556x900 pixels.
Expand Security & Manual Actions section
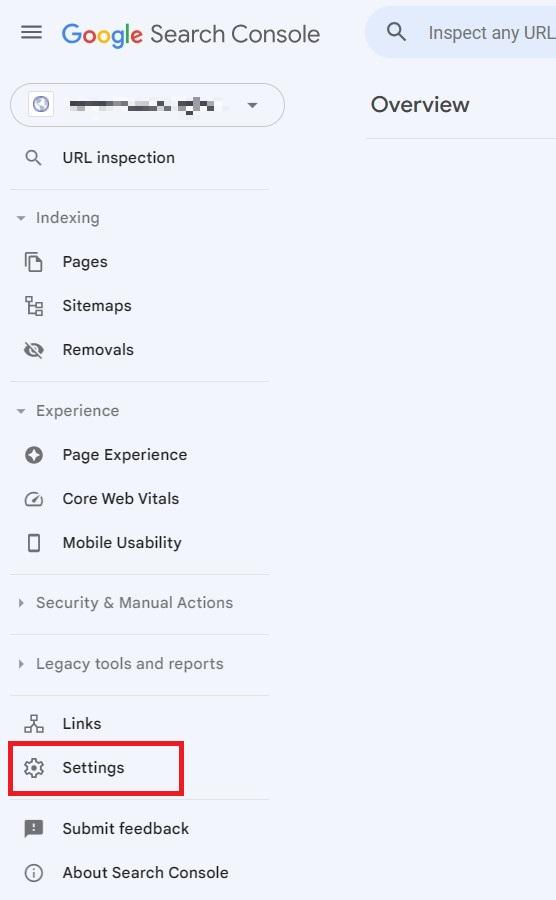(x=125, y=603)
